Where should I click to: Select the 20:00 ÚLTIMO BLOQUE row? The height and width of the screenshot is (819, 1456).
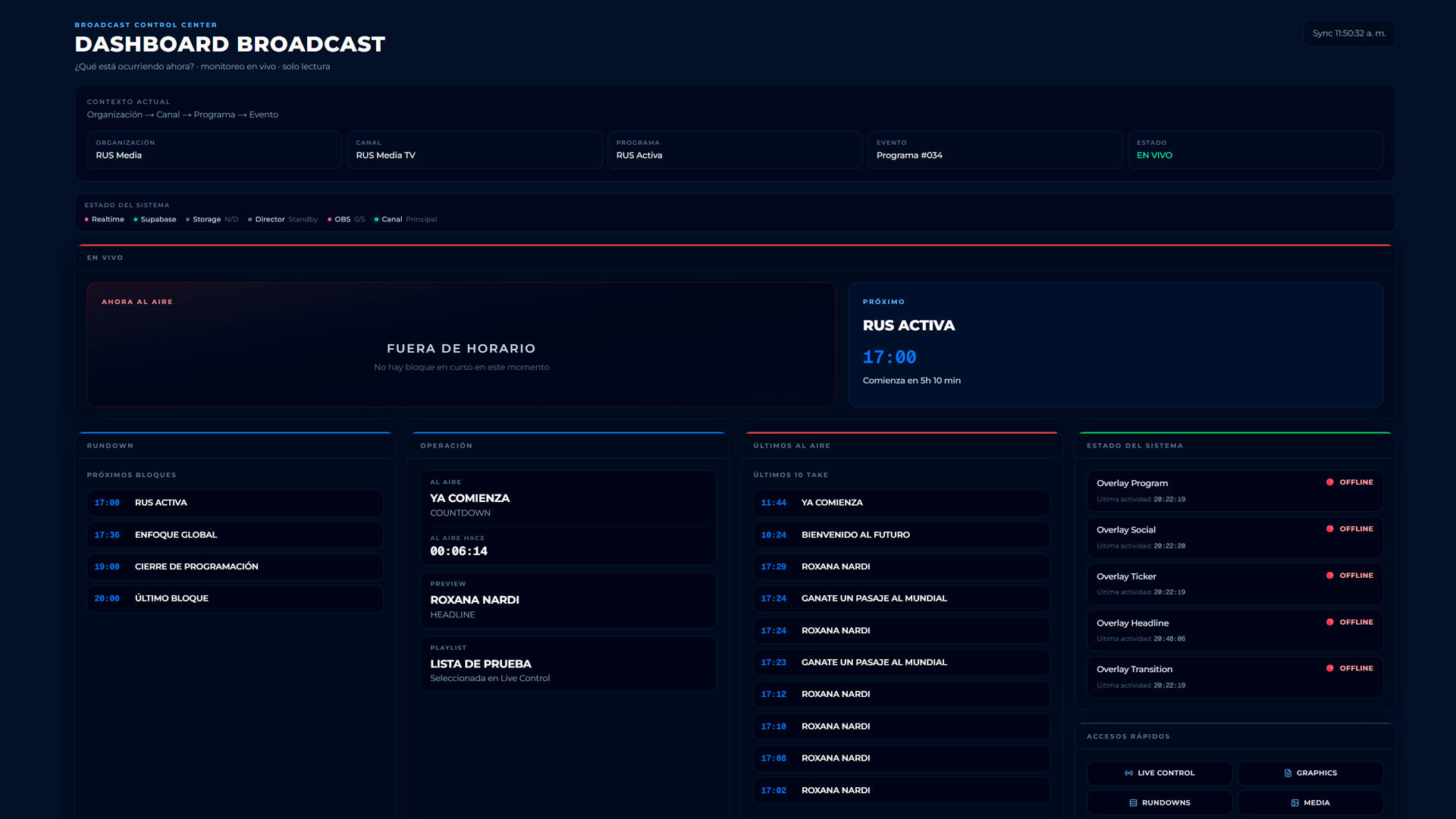(235, 598)
